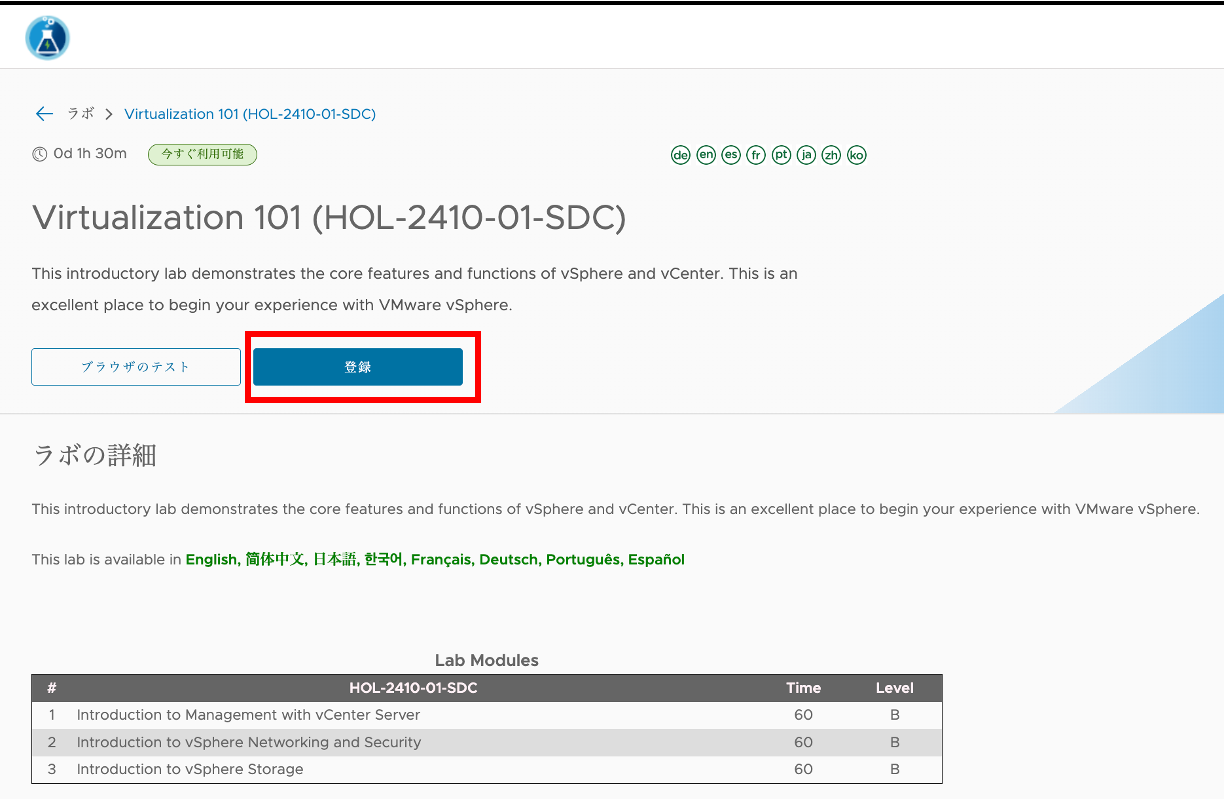Screen dimensions: 1224x800
Task: Click the 今すぐ利用可能 status badge
Action: click(203, 154)
